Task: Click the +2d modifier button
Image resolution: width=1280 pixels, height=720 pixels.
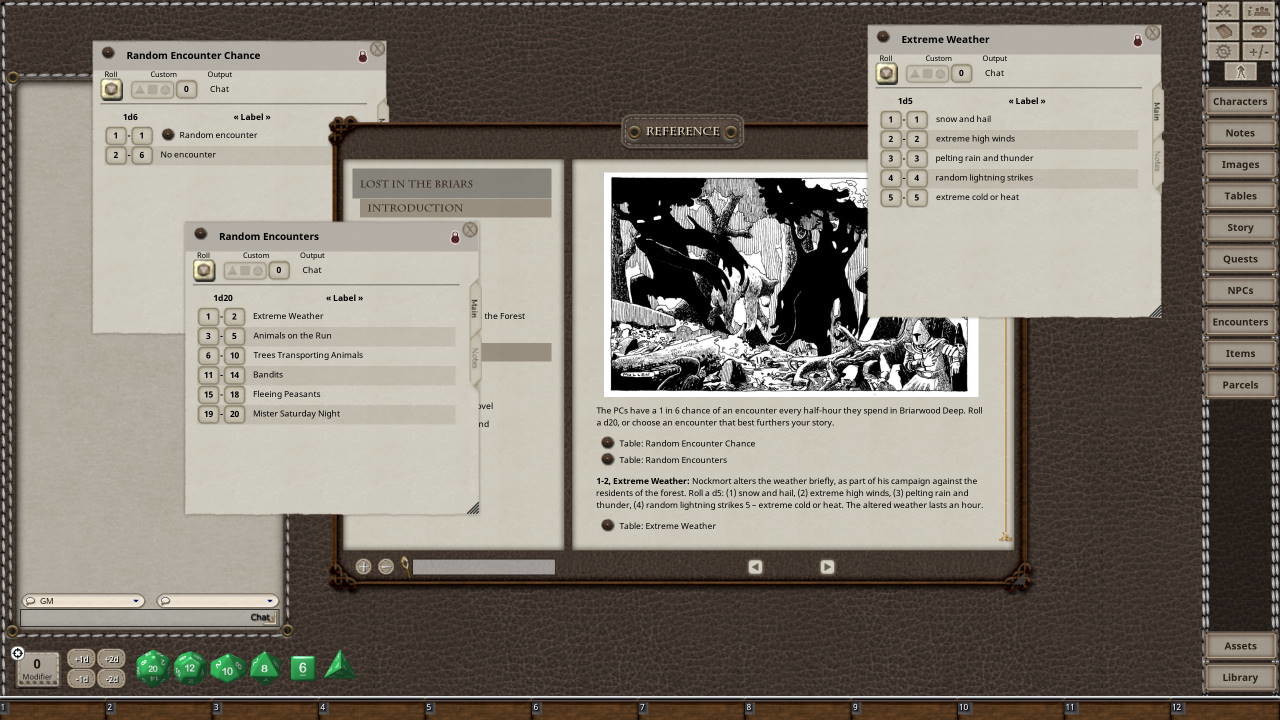Action: coord(111,659)
